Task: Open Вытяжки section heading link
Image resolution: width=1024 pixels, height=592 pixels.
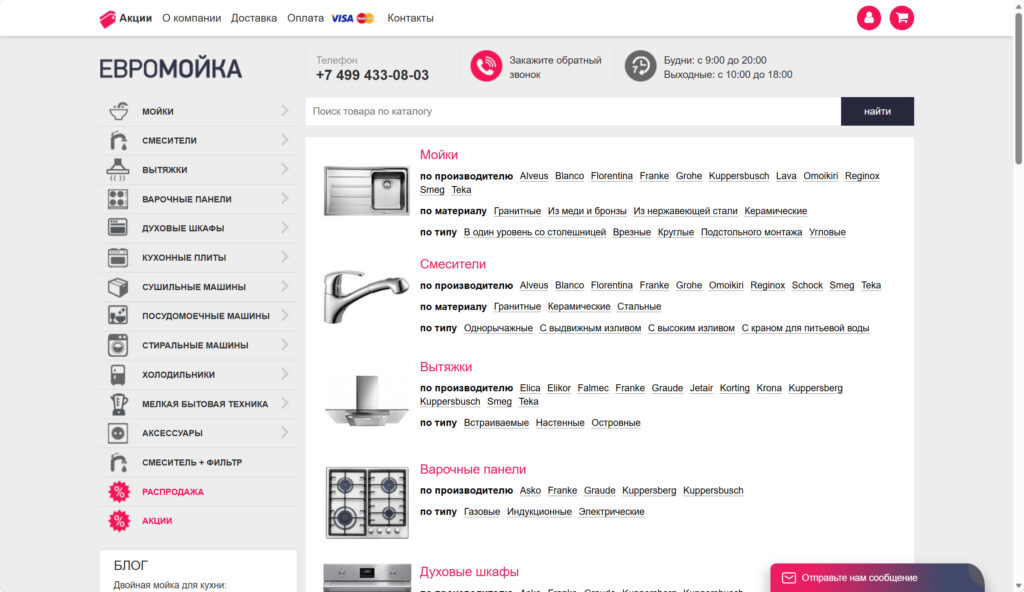Action: tap(446, 367)
